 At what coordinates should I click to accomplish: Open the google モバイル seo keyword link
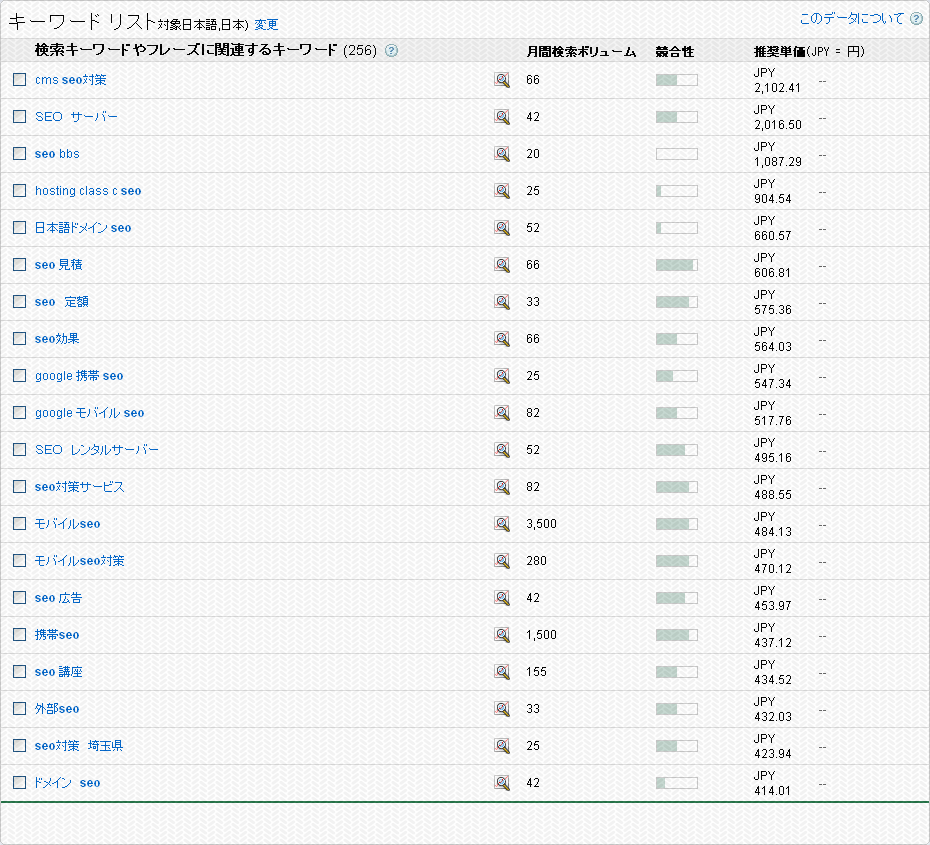(89, 413)
